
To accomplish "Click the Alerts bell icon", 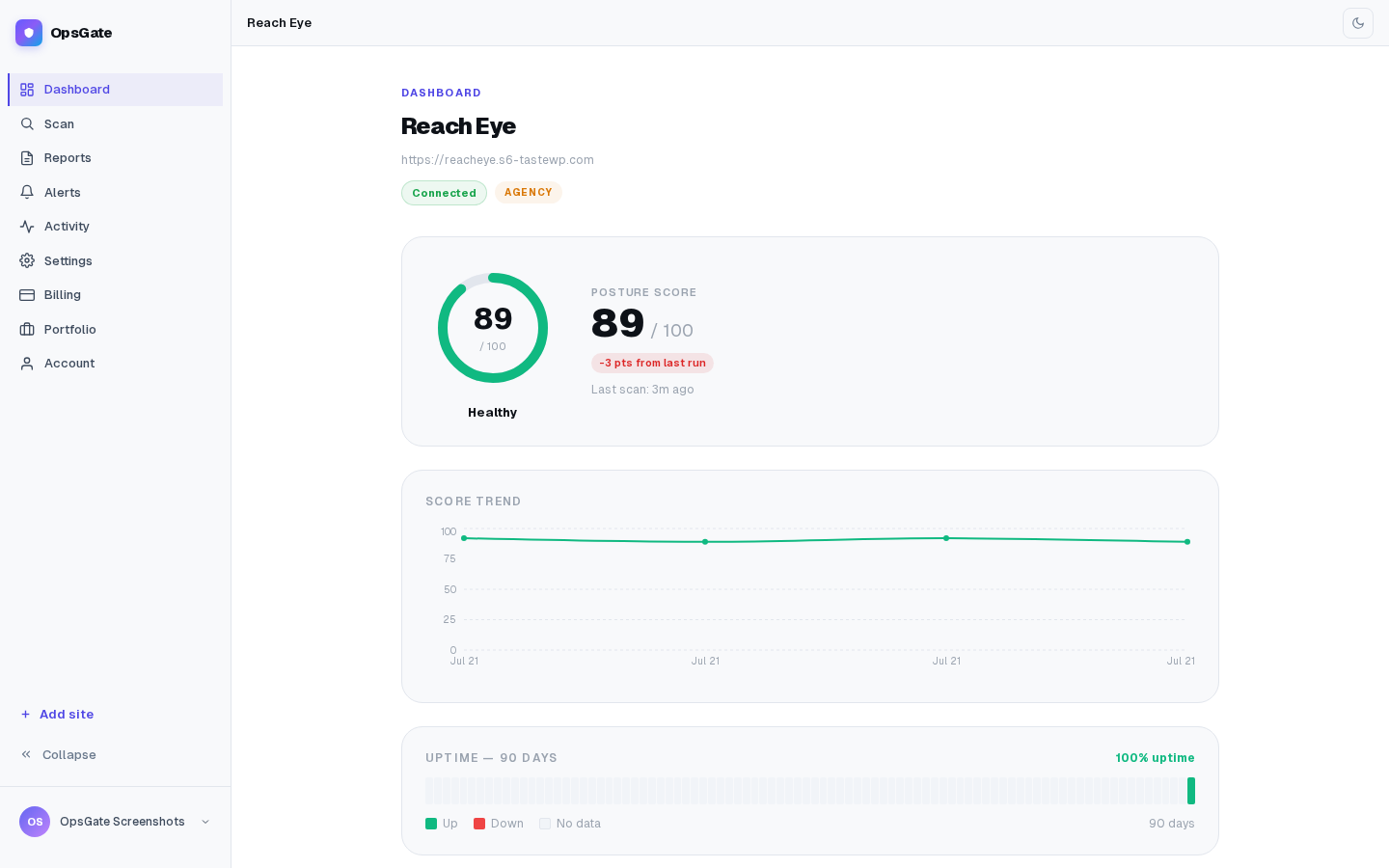I will (x=27, y=192).
